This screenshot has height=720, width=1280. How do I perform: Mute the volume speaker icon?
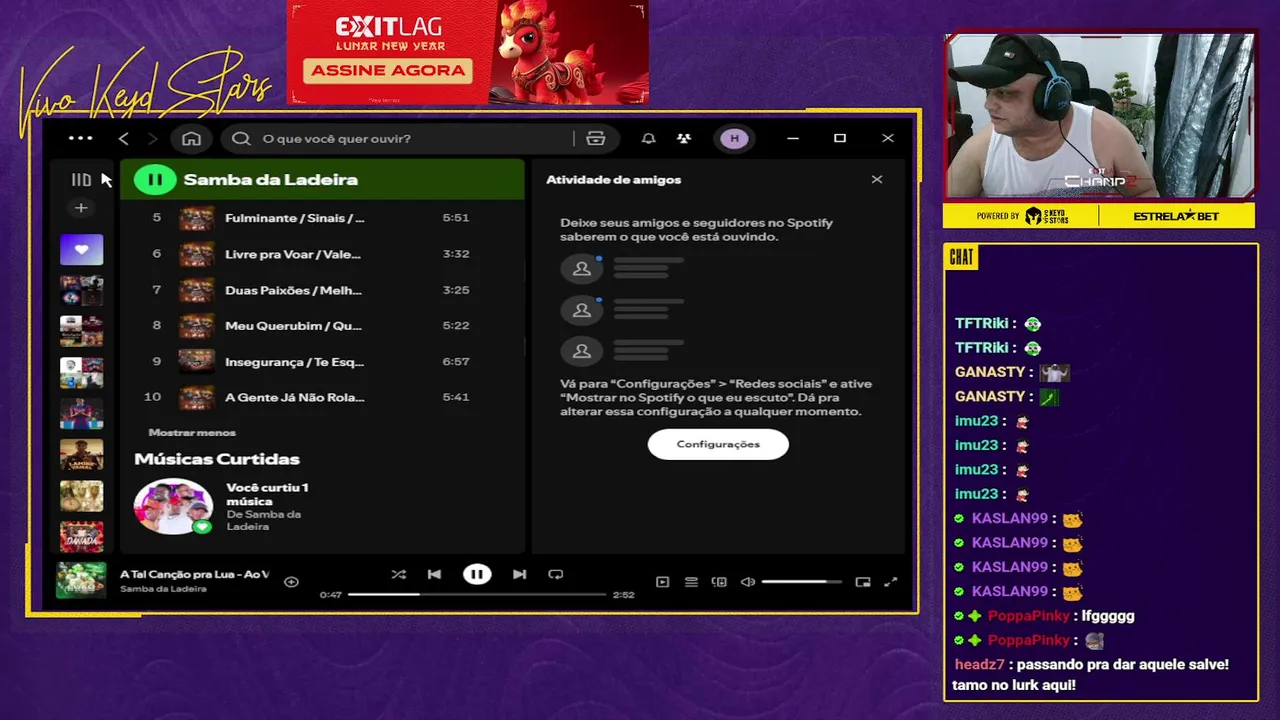747,581
